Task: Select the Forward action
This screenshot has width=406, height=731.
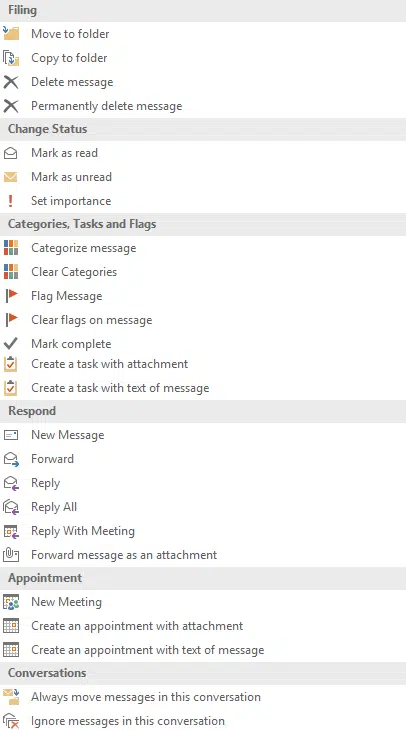Action: (52, 459)
